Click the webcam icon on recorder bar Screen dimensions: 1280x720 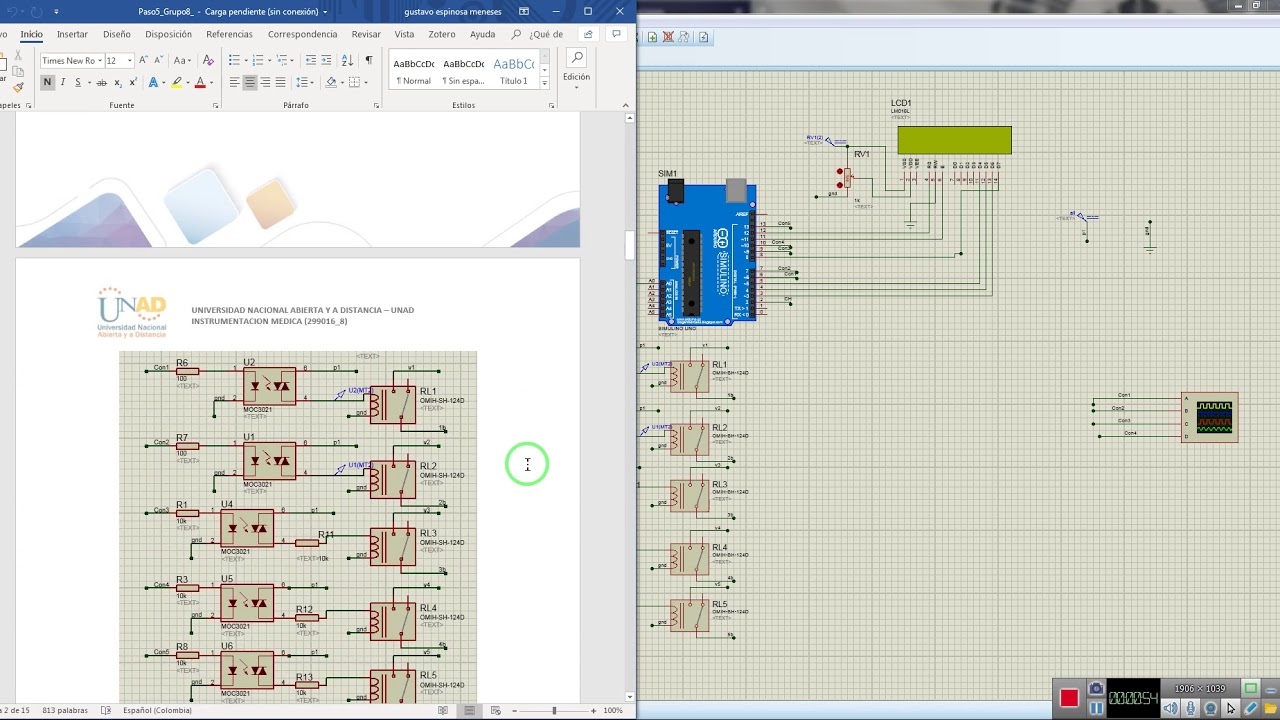click(x=1211, y=708)
